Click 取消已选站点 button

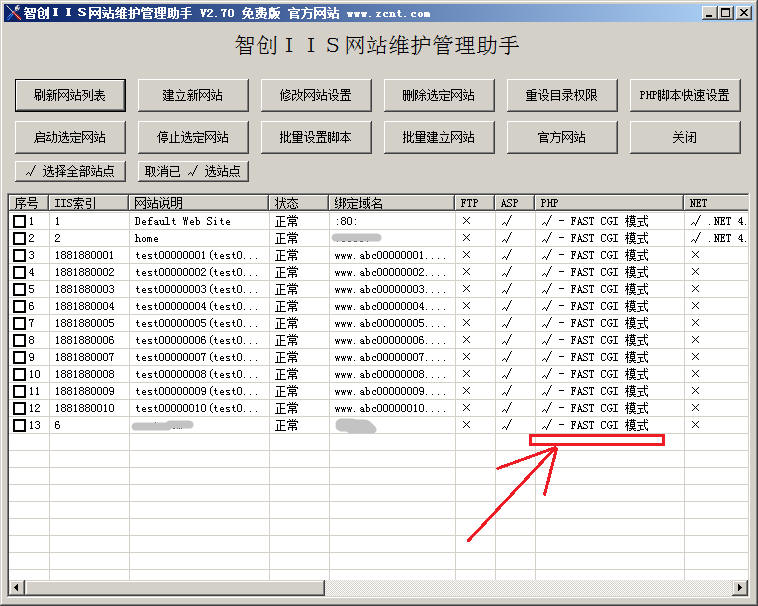coord(193,171)
